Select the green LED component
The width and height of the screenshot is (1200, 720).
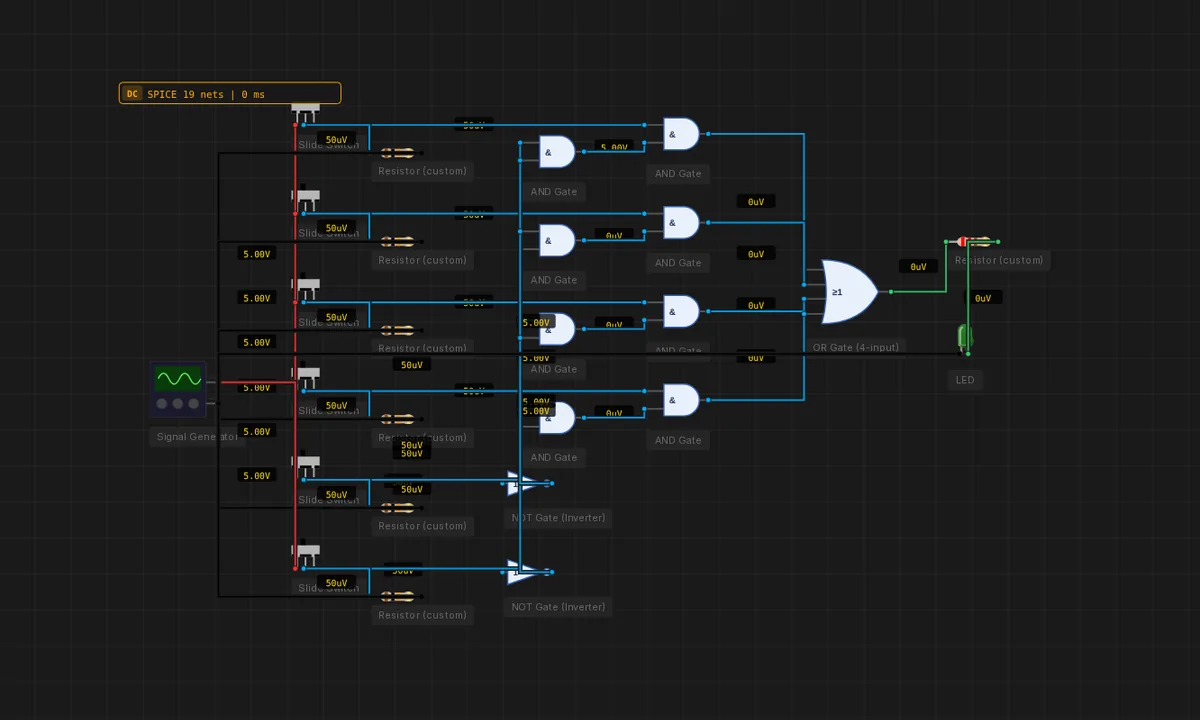(x=965, y=337)
